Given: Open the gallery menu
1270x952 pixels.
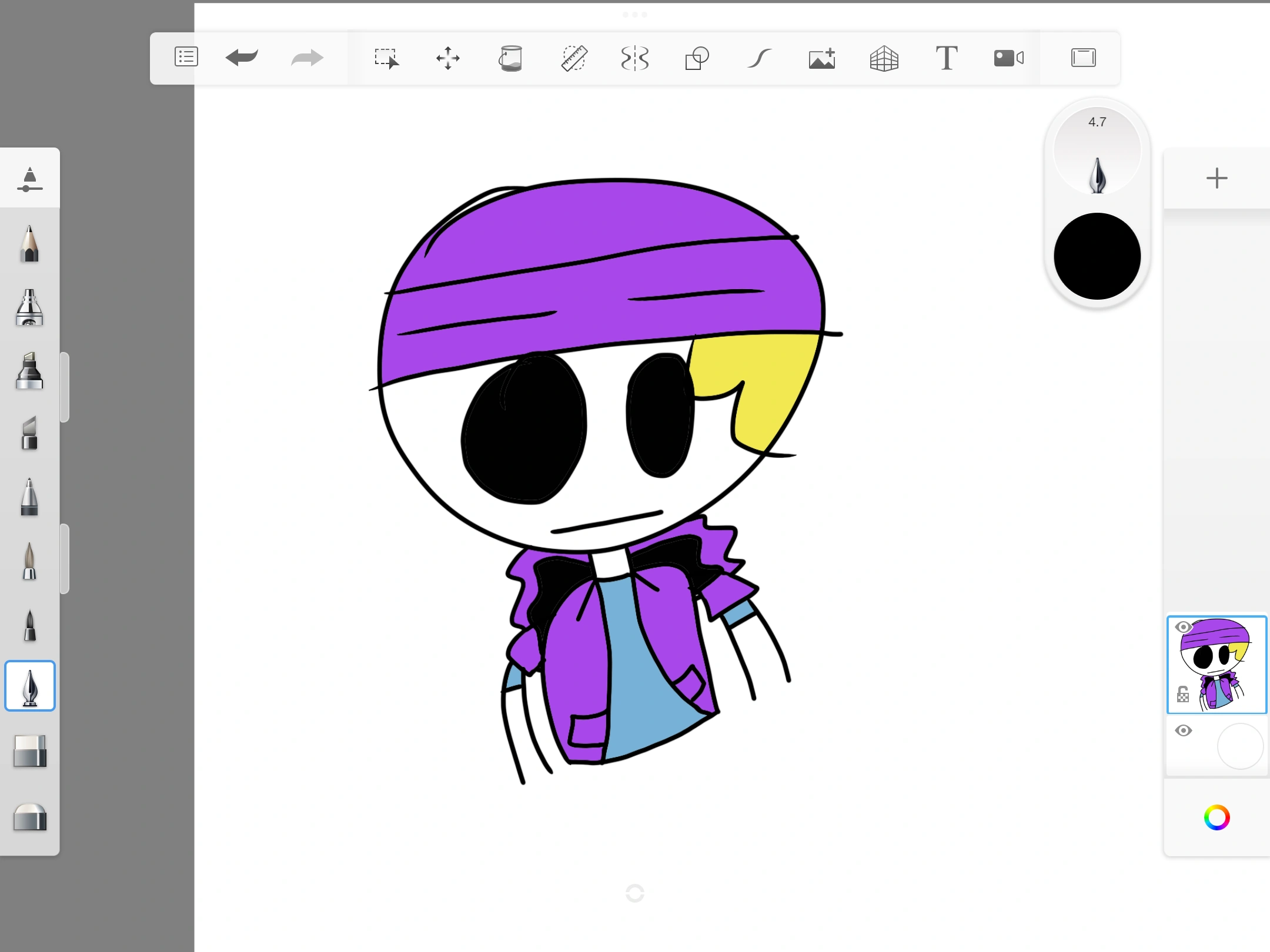Looking at the screenshot, I should (186, 58).
